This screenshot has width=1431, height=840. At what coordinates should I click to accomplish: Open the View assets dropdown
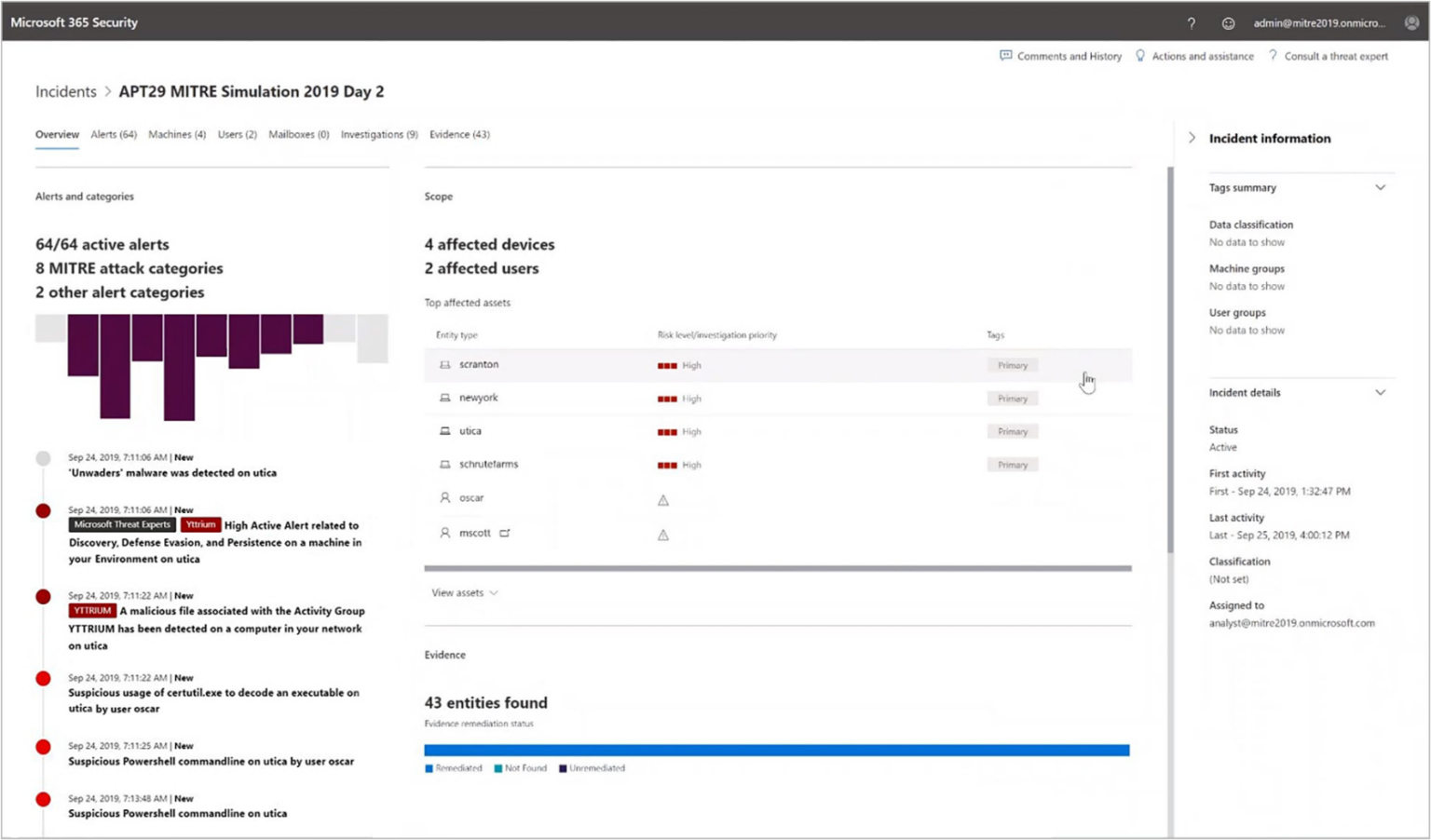463,592
